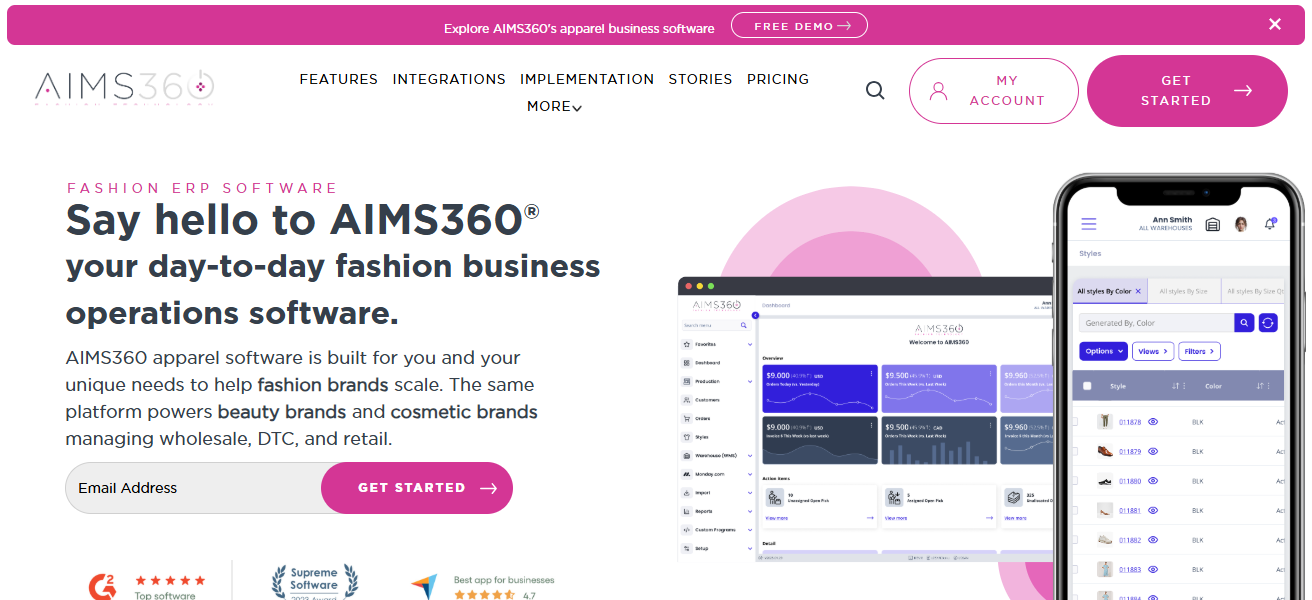Click the blue search button next to Generated By

[1244, 323]
